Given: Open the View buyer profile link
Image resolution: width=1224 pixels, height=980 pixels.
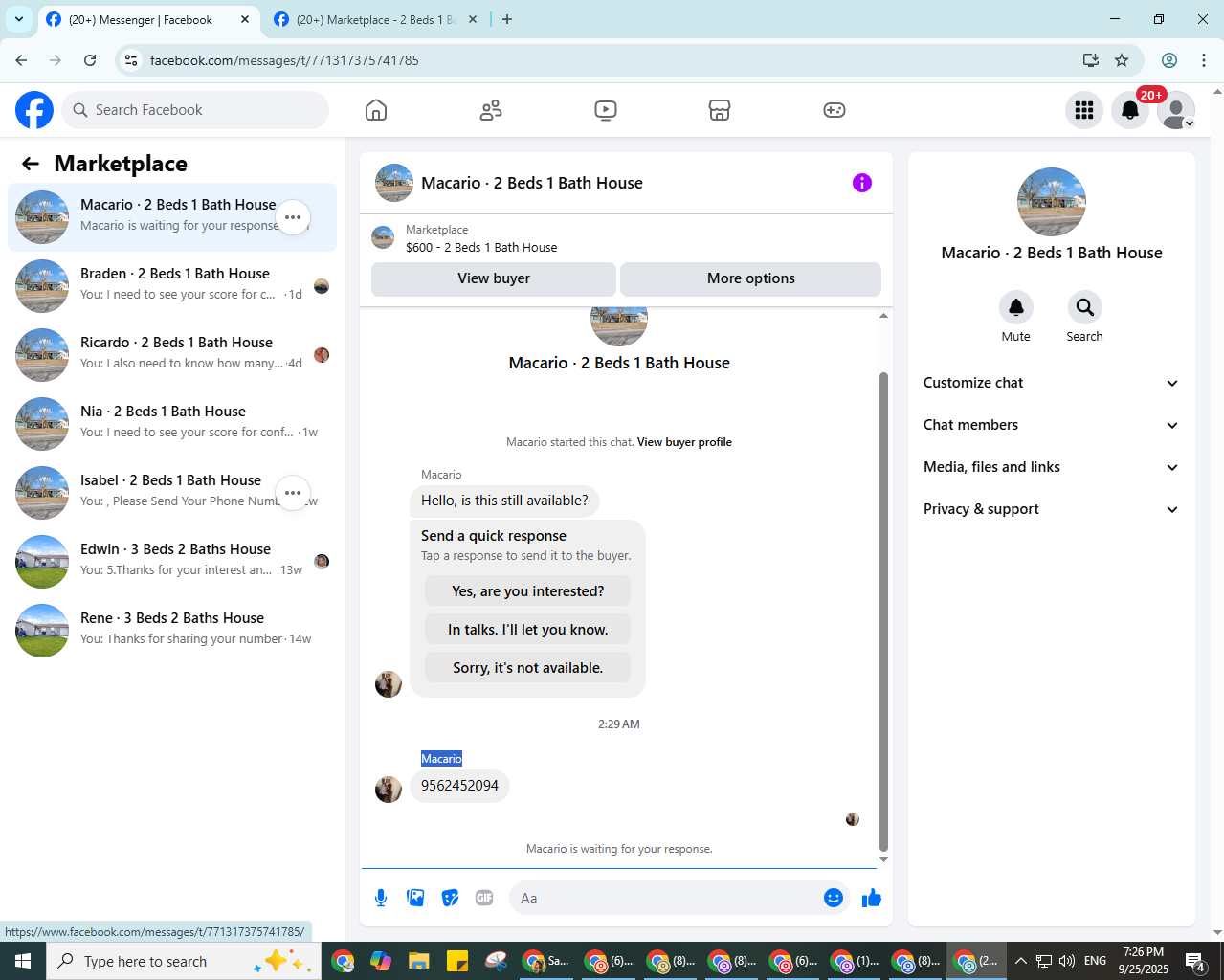Looking at the screenshot, I should tap(684, 442).
